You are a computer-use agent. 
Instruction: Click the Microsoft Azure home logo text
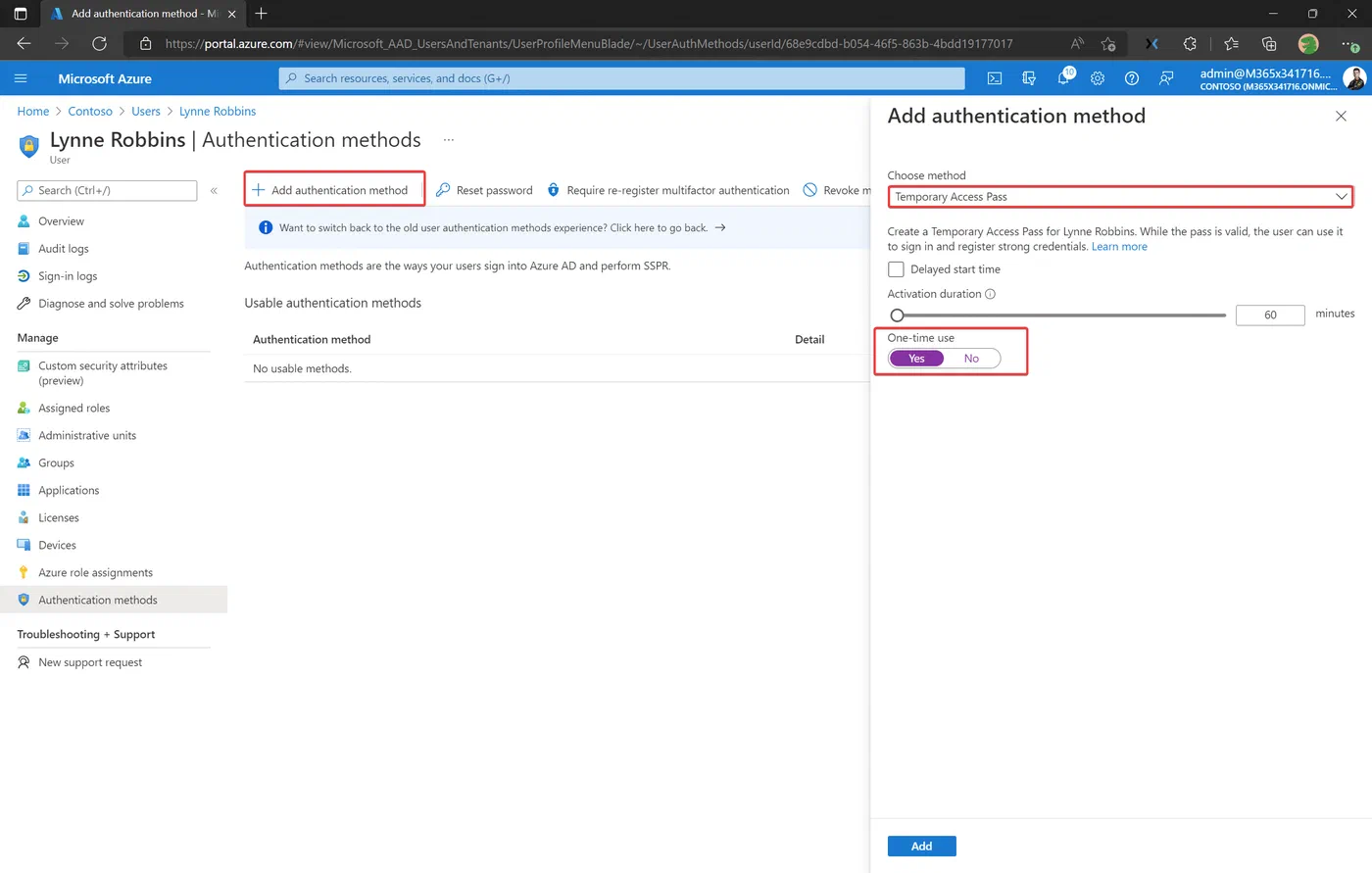105,79
